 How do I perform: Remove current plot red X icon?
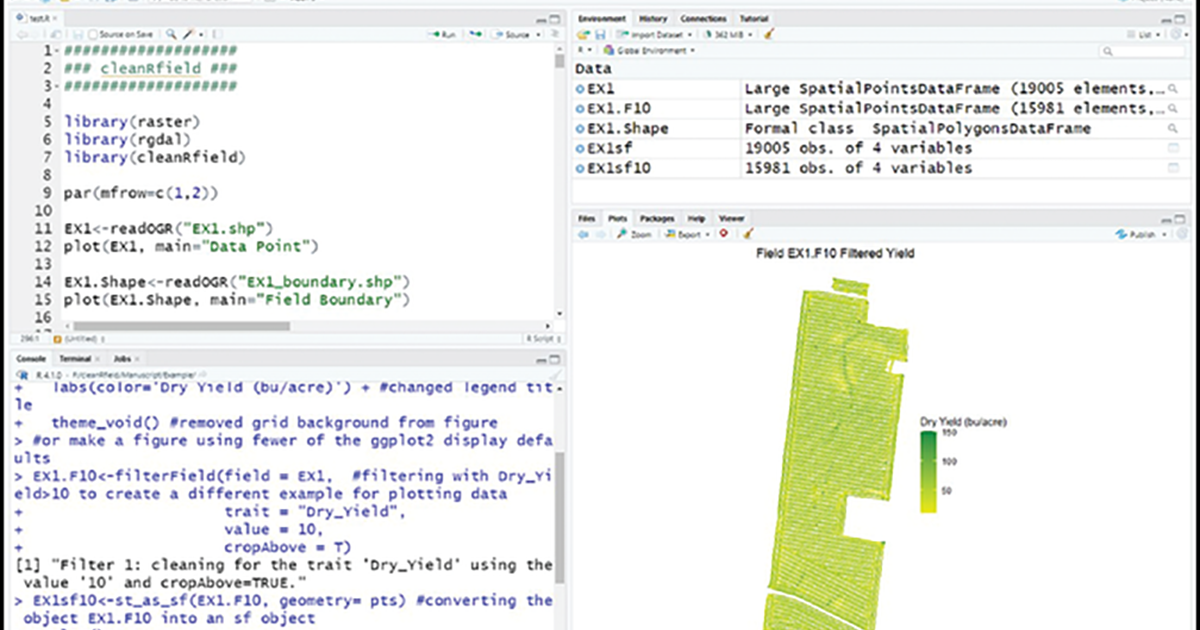pyautogui.click(x=724, y=233)
